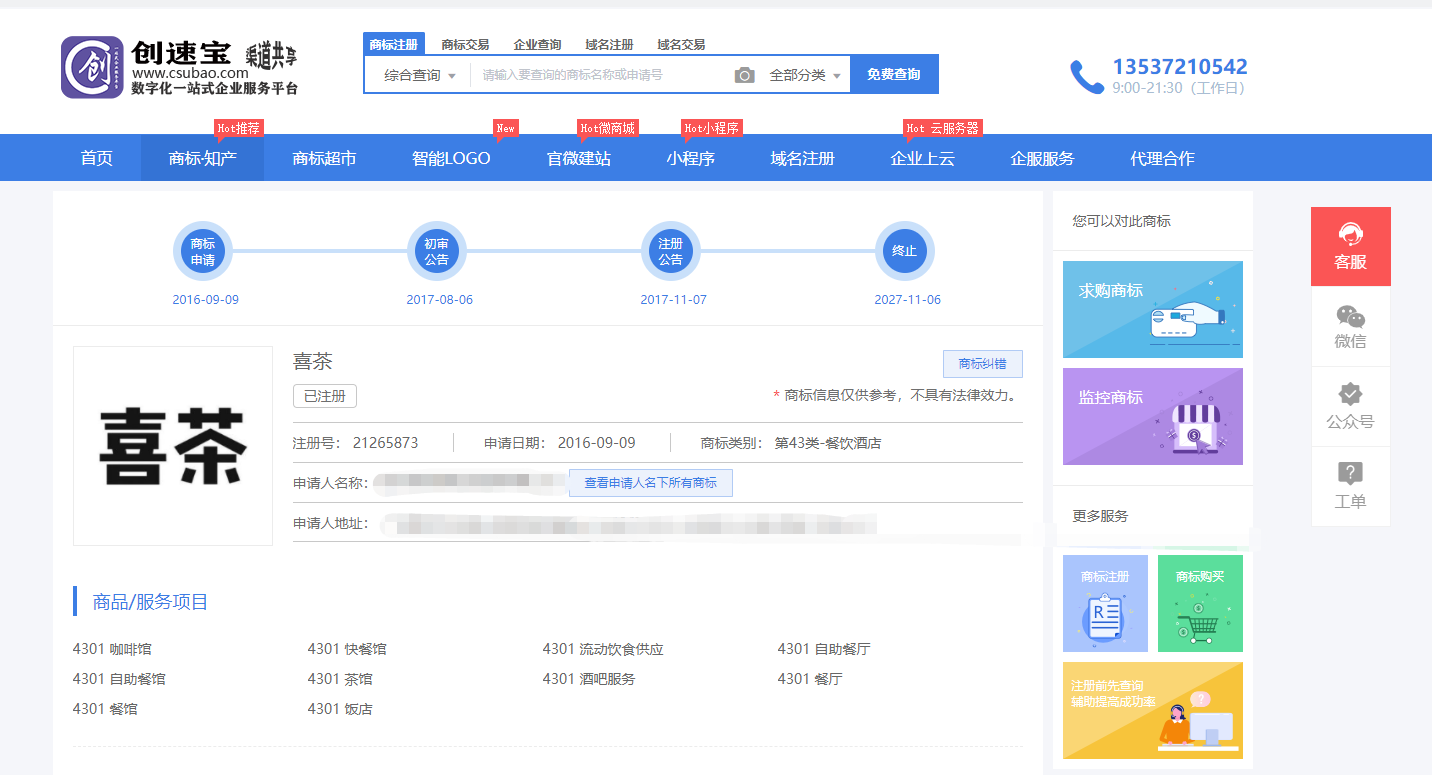Screen dimensions: 1432x775
Task: Open 代理合作 navigation item
Action: (x=1163, y=158)
